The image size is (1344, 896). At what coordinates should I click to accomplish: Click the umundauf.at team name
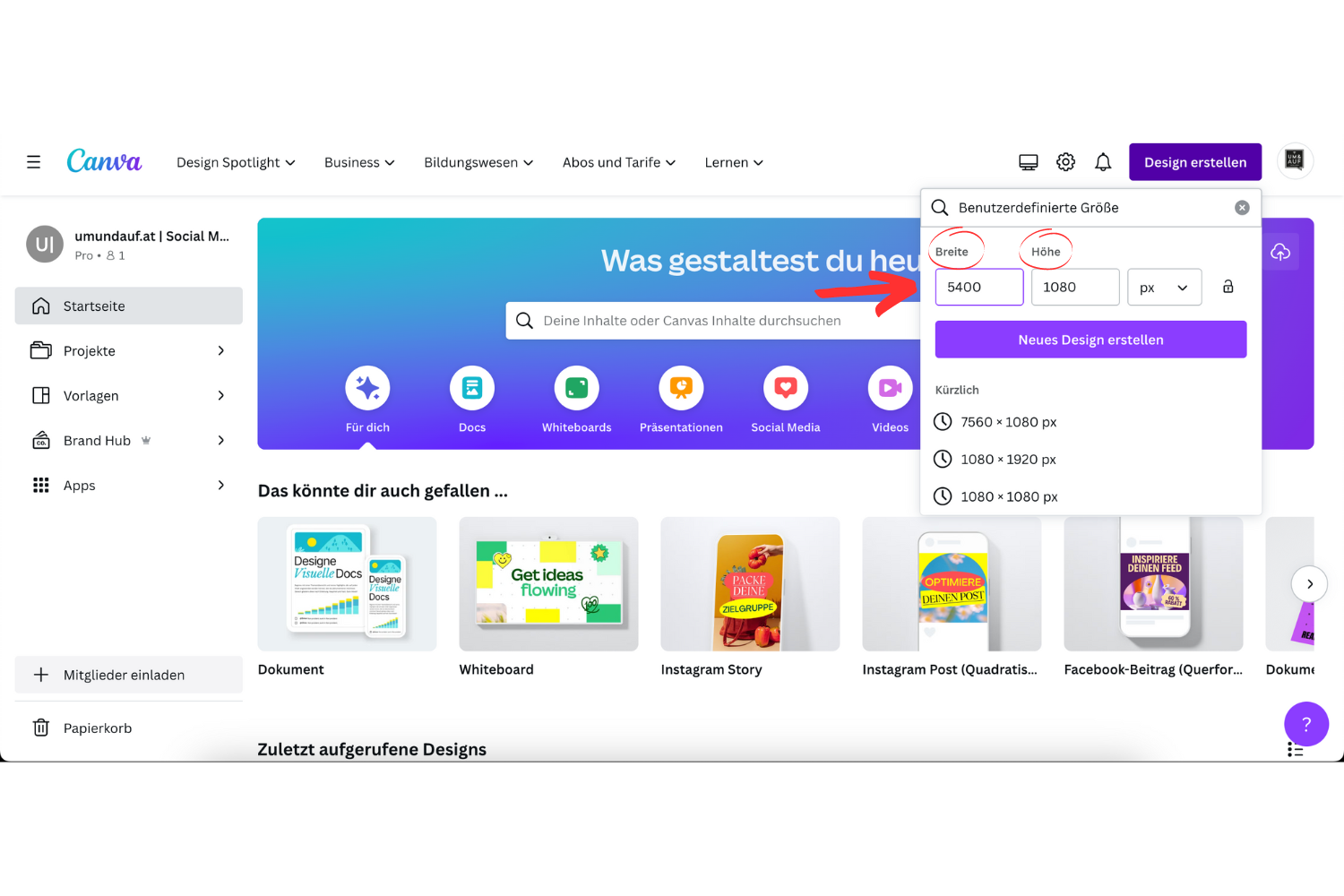151,237
